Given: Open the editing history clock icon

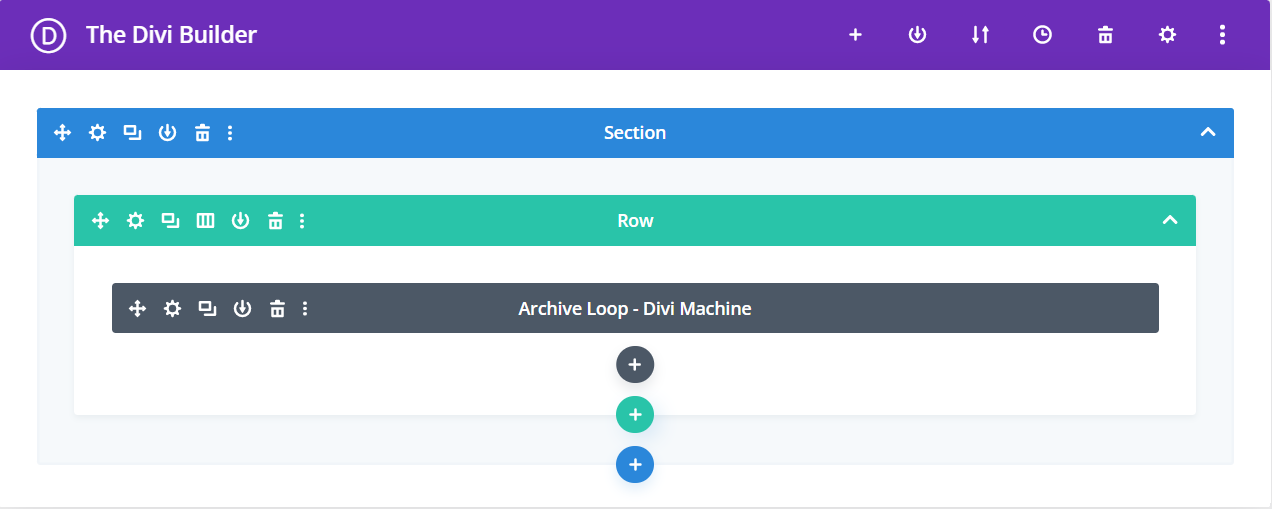Looking at the screenshot, I should click(1042, 35).
